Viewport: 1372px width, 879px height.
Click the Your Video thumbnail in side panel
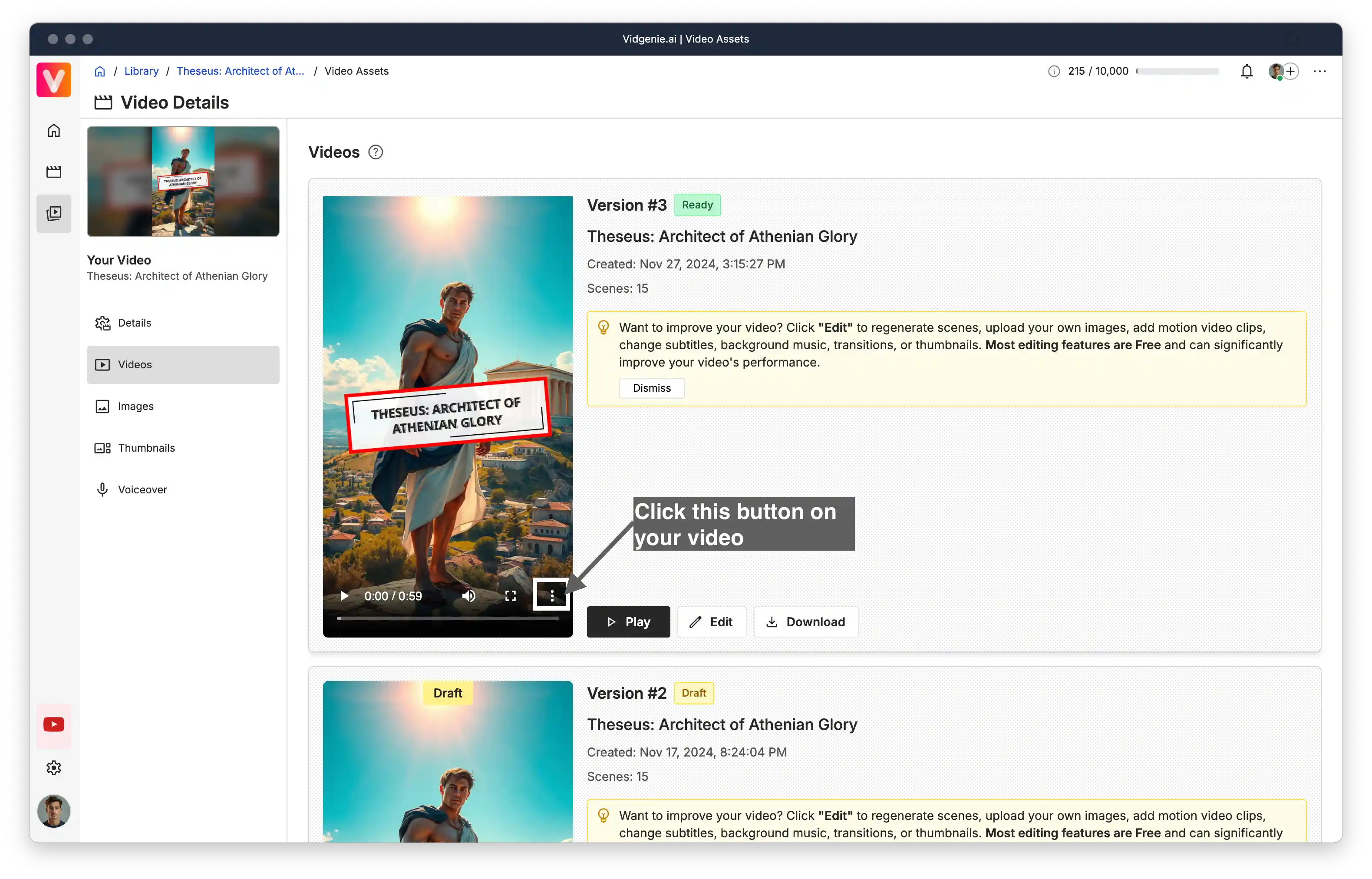click(183, 182)
